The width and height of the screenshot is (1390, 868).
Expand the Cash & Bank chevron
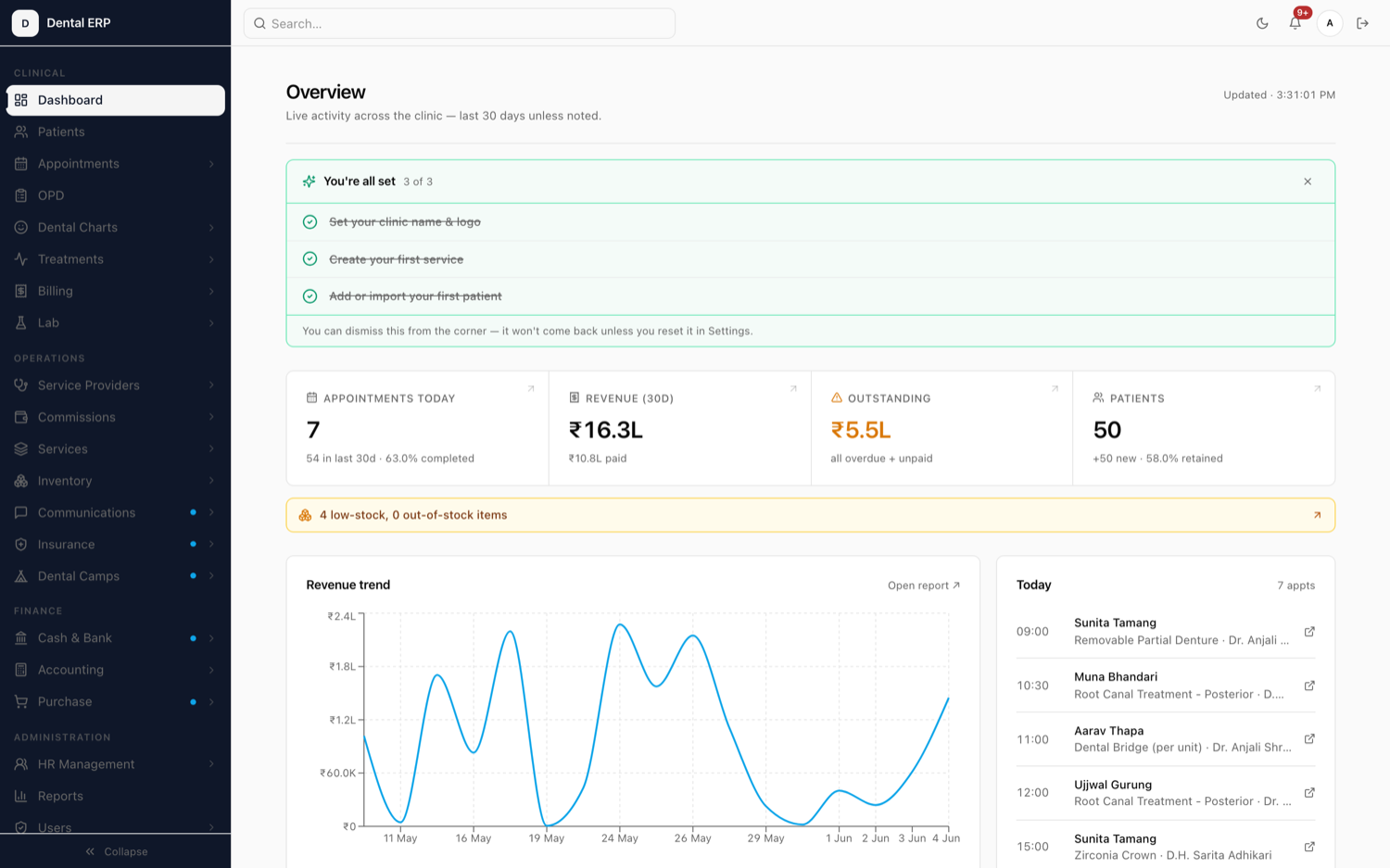tap(211, 638)
